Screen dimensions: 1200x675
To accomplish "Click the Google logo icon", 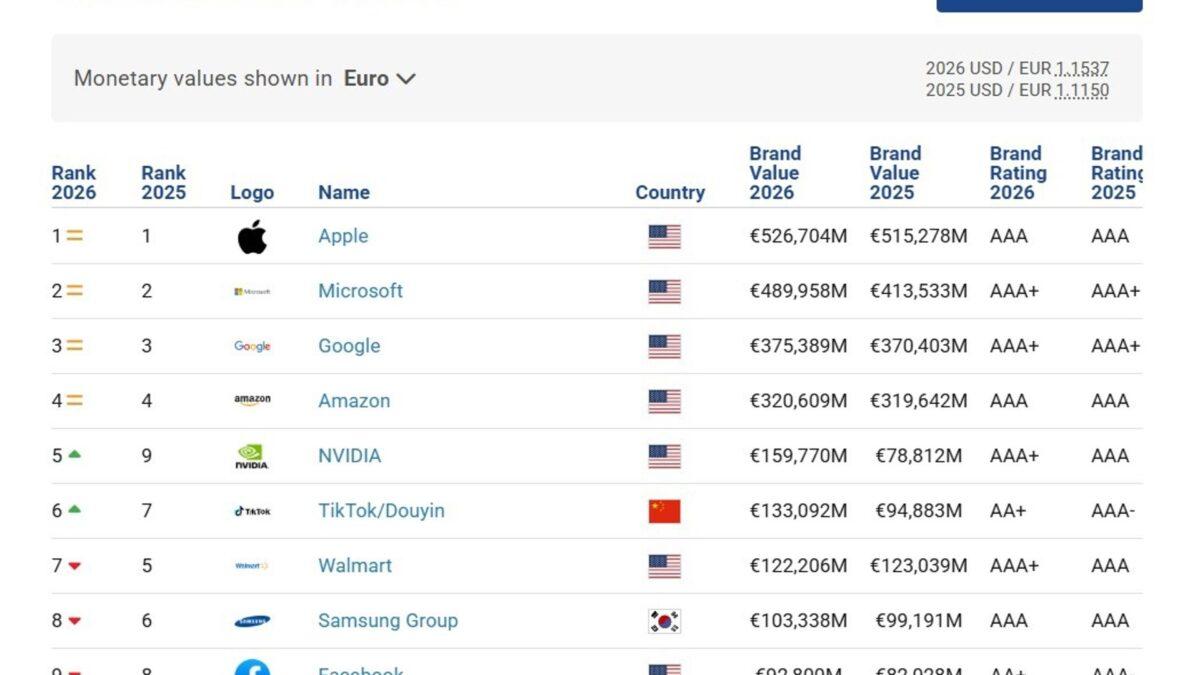I will (x=252, y=346).
